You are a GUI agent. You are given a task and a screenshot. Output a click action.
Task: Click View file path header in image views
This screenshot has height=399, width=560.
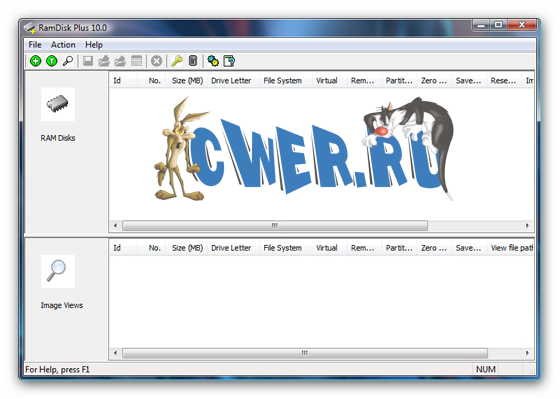[x=510, y=248]
